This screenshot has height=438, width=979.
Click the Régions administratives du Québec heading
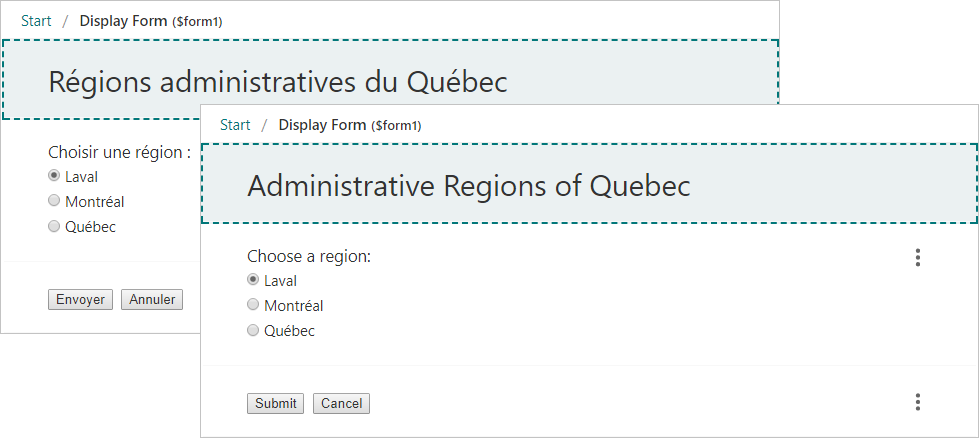click(278, 82)
